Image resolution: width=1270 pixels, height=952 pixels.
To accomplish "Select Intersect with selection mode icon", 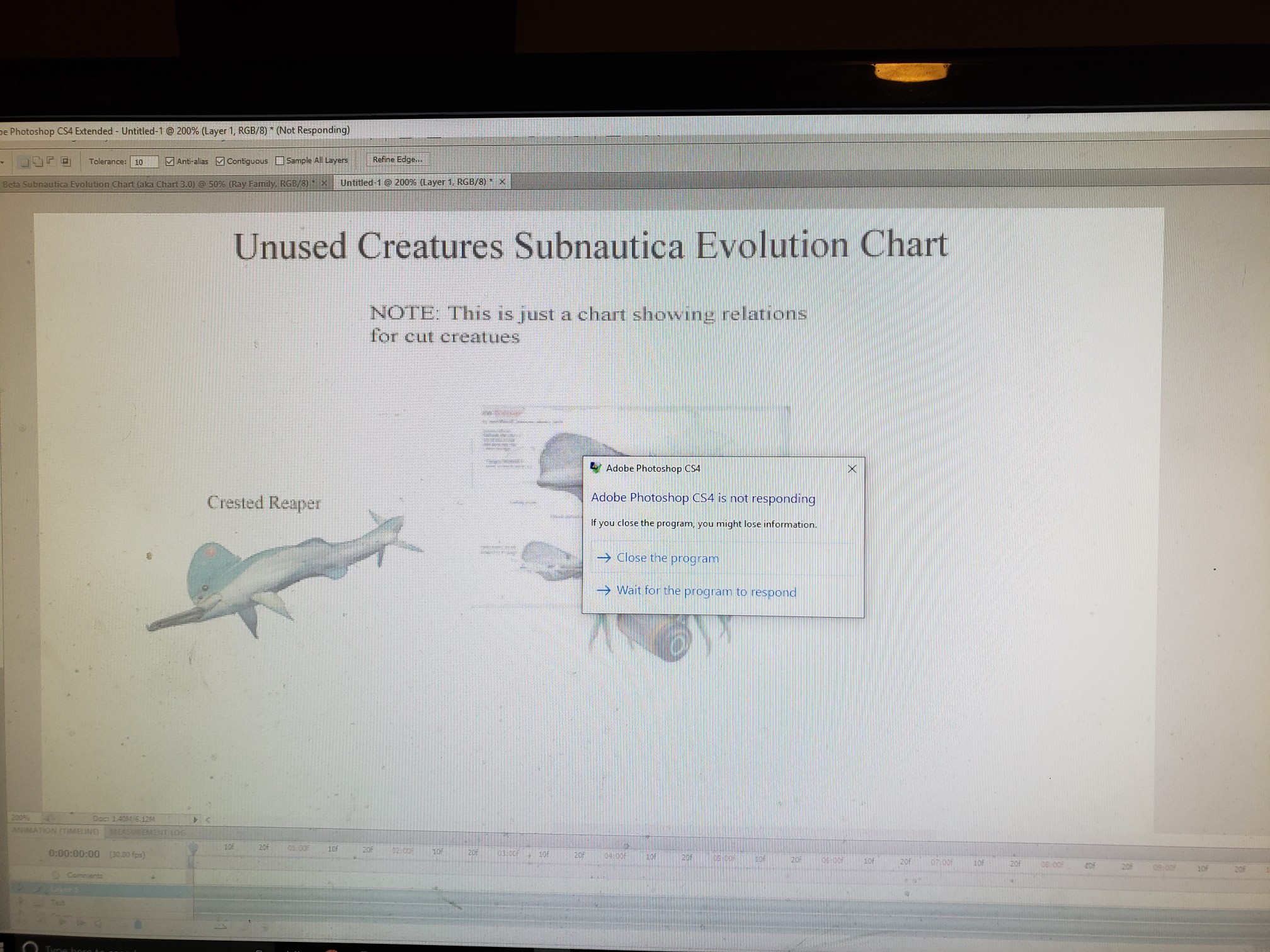I will pos(66,161).
